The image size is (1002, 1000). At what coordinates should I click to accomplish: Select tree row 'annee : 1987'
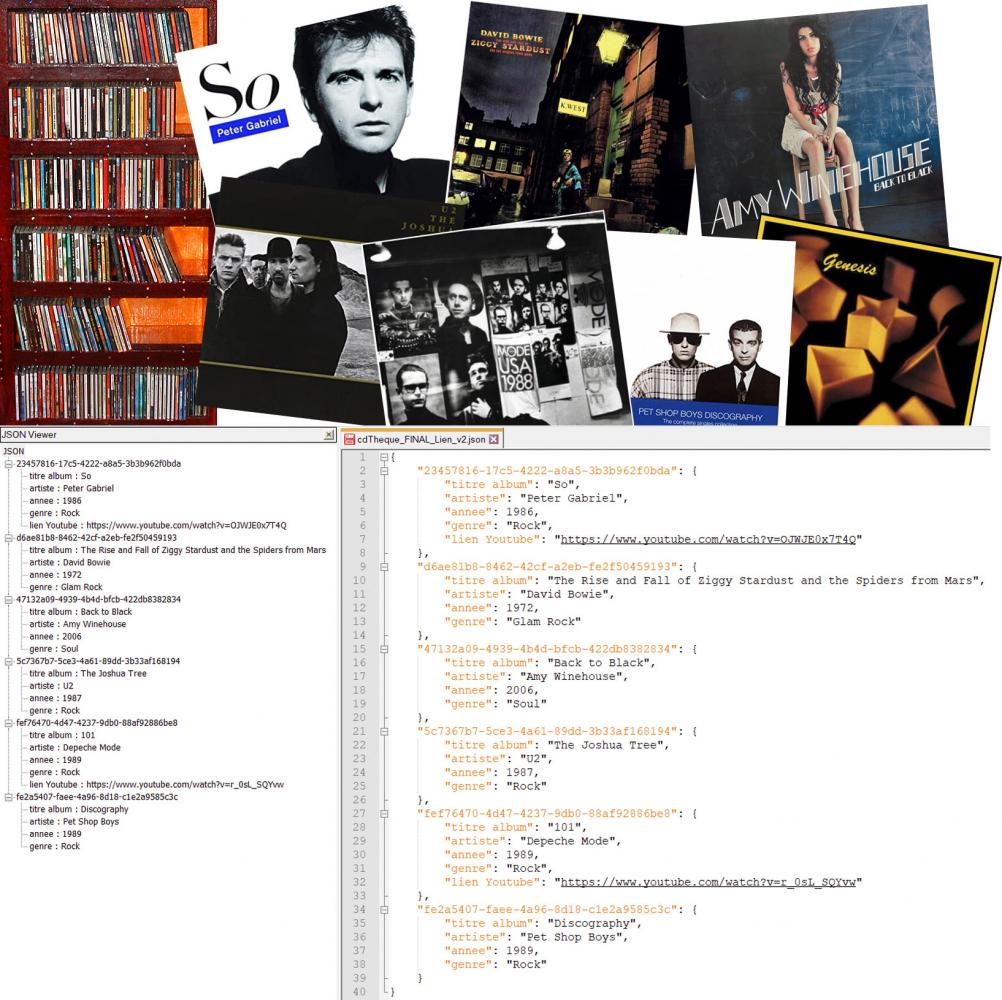click(55, 698)
